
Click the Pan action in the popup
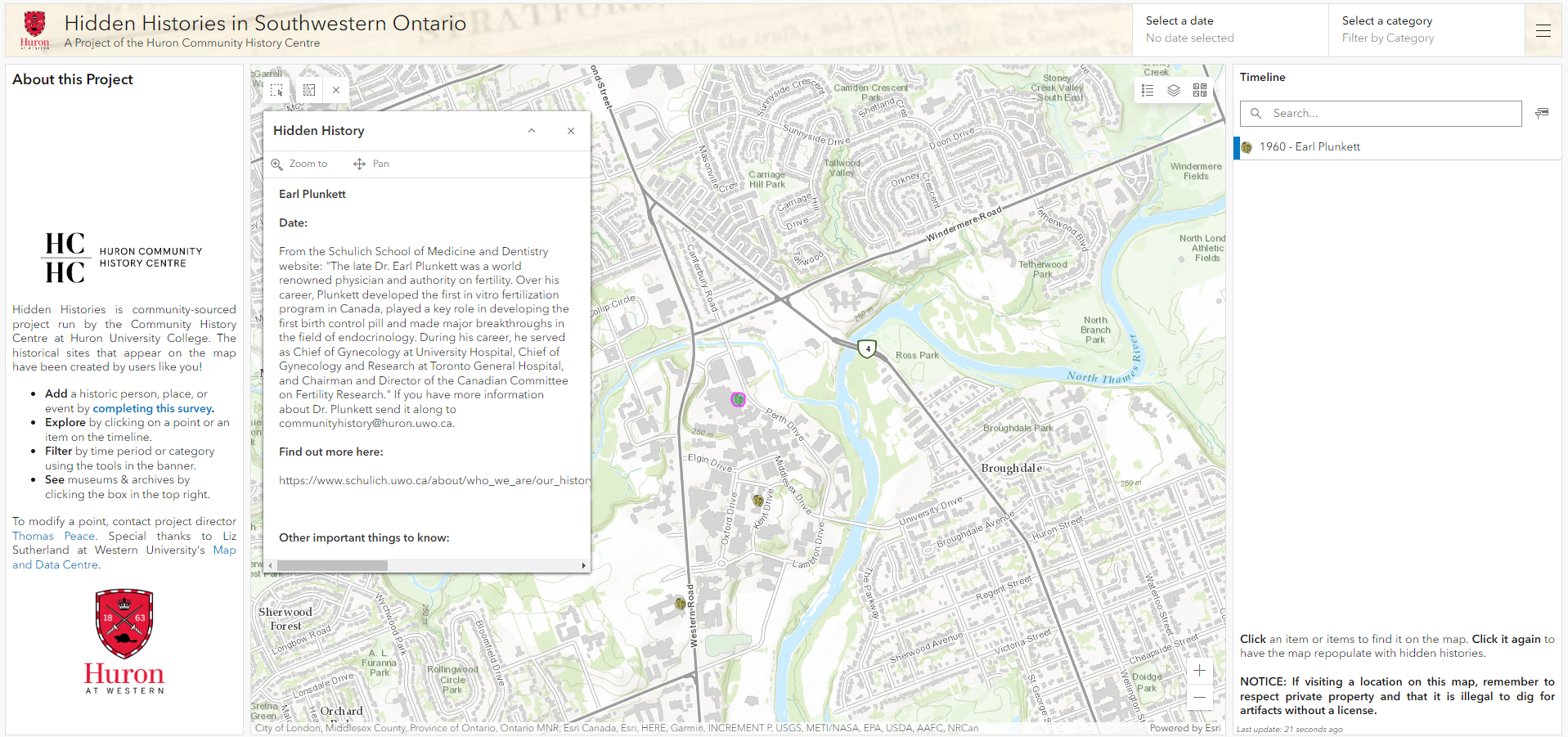[371, 164]
